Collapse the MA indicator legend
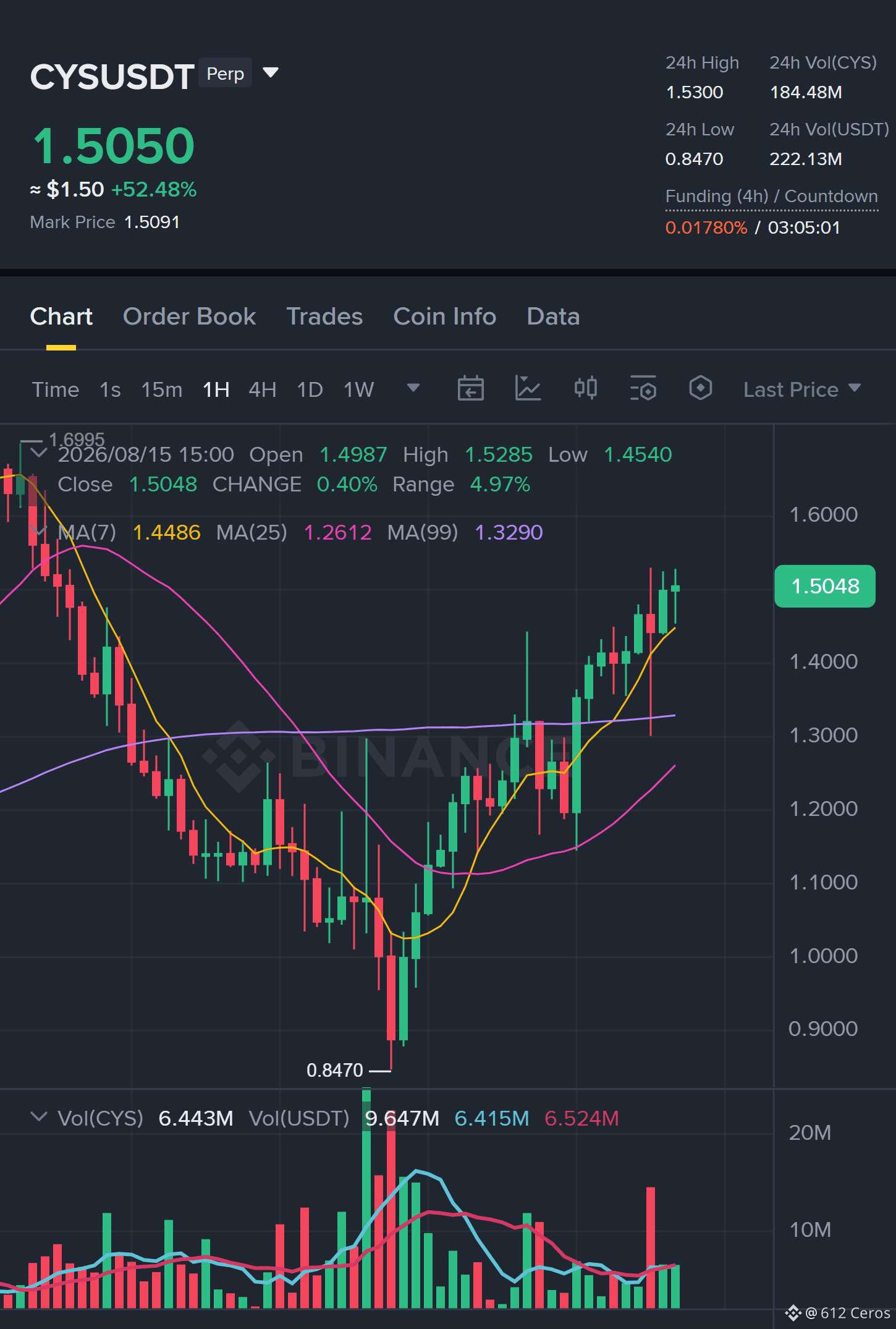 [39, 531]
